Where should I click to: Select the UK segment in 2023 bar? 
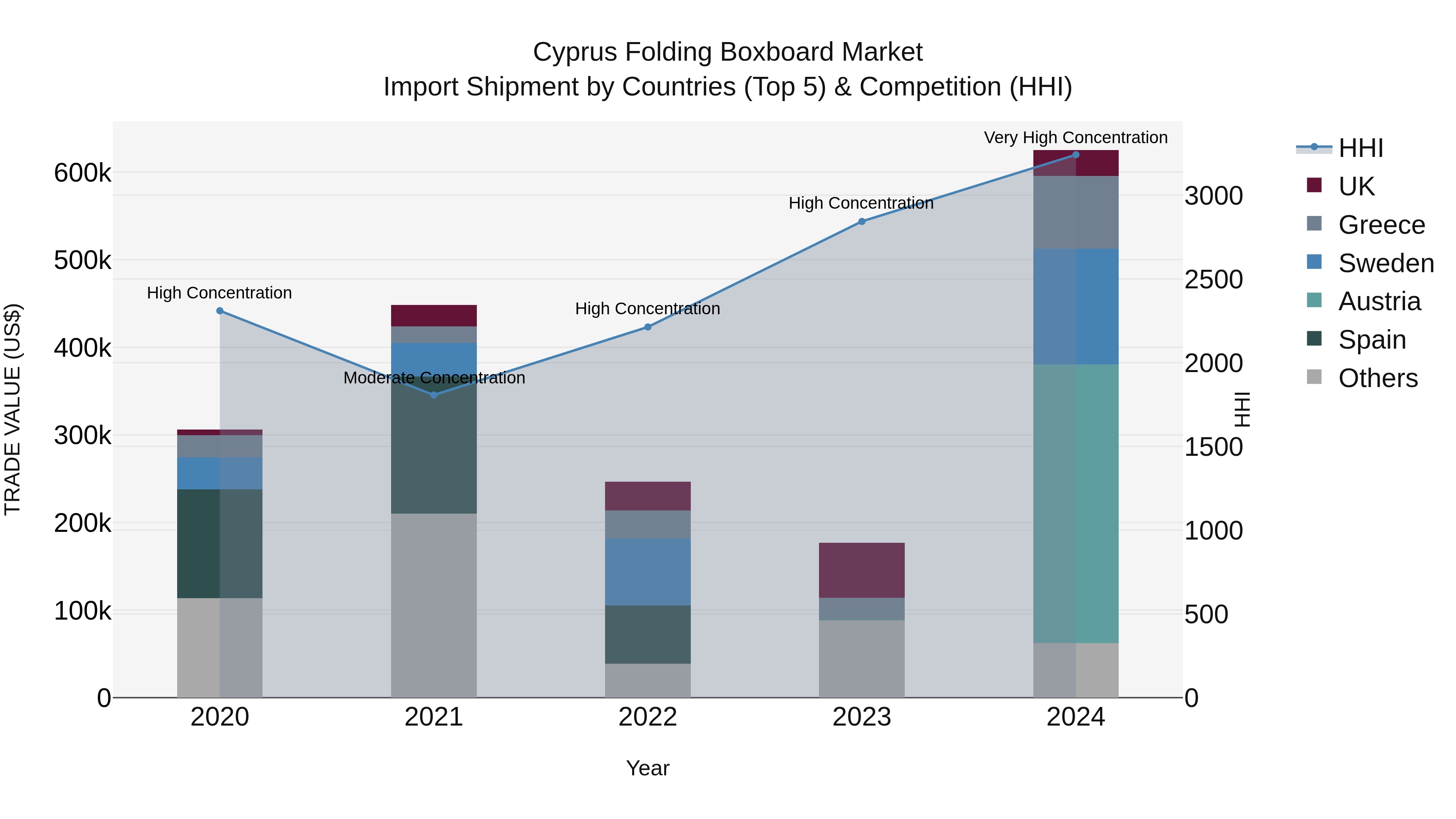[x=862, y=570]
